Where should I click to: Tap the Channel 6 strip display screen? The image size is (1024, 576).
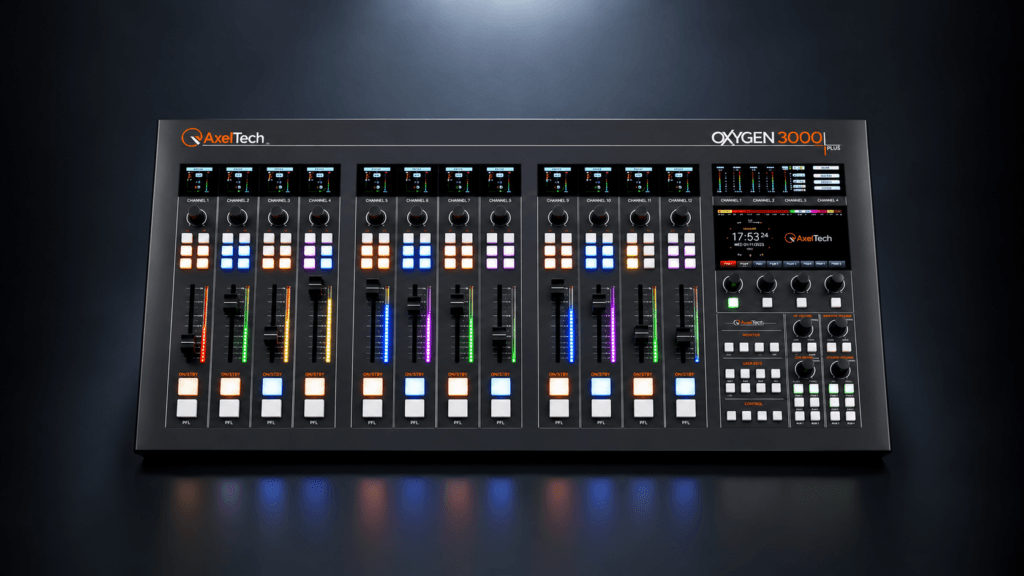coord(417,180)
